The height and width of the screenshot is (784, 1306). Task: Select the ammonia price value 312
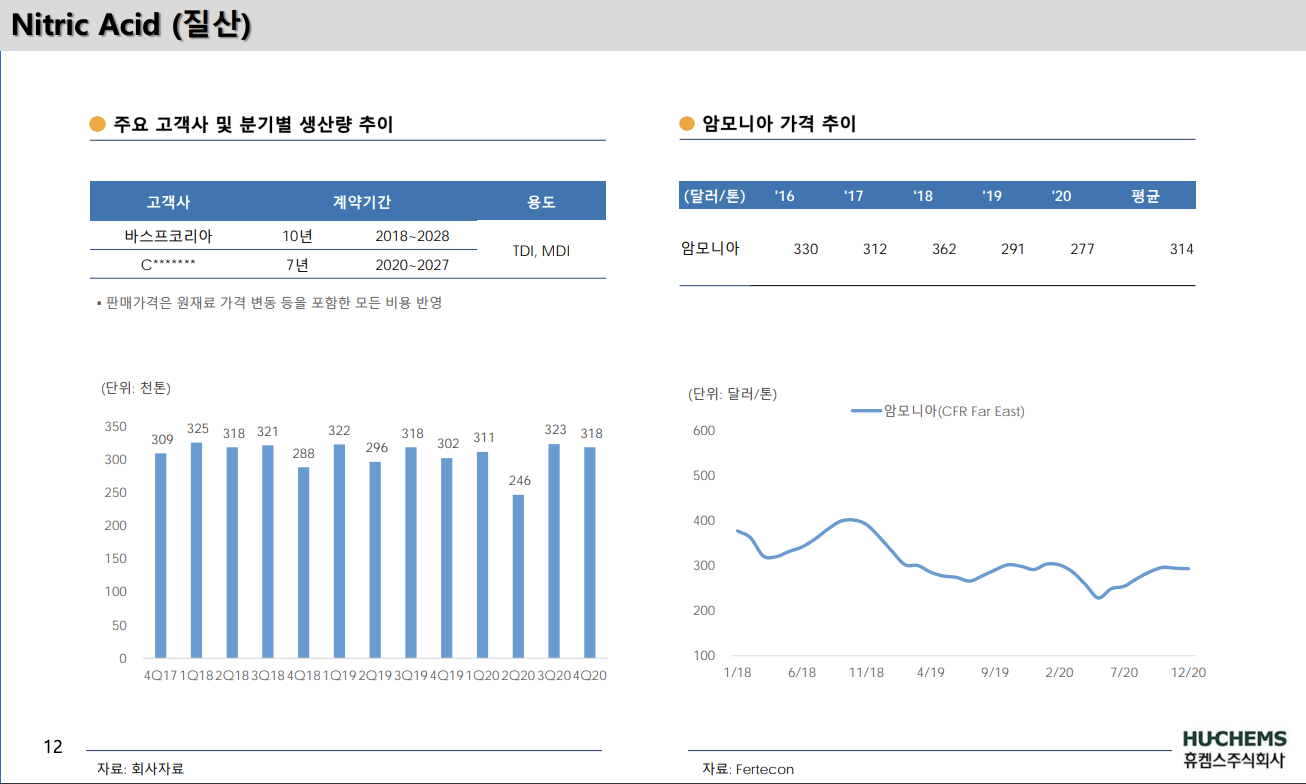pos(875,249)
